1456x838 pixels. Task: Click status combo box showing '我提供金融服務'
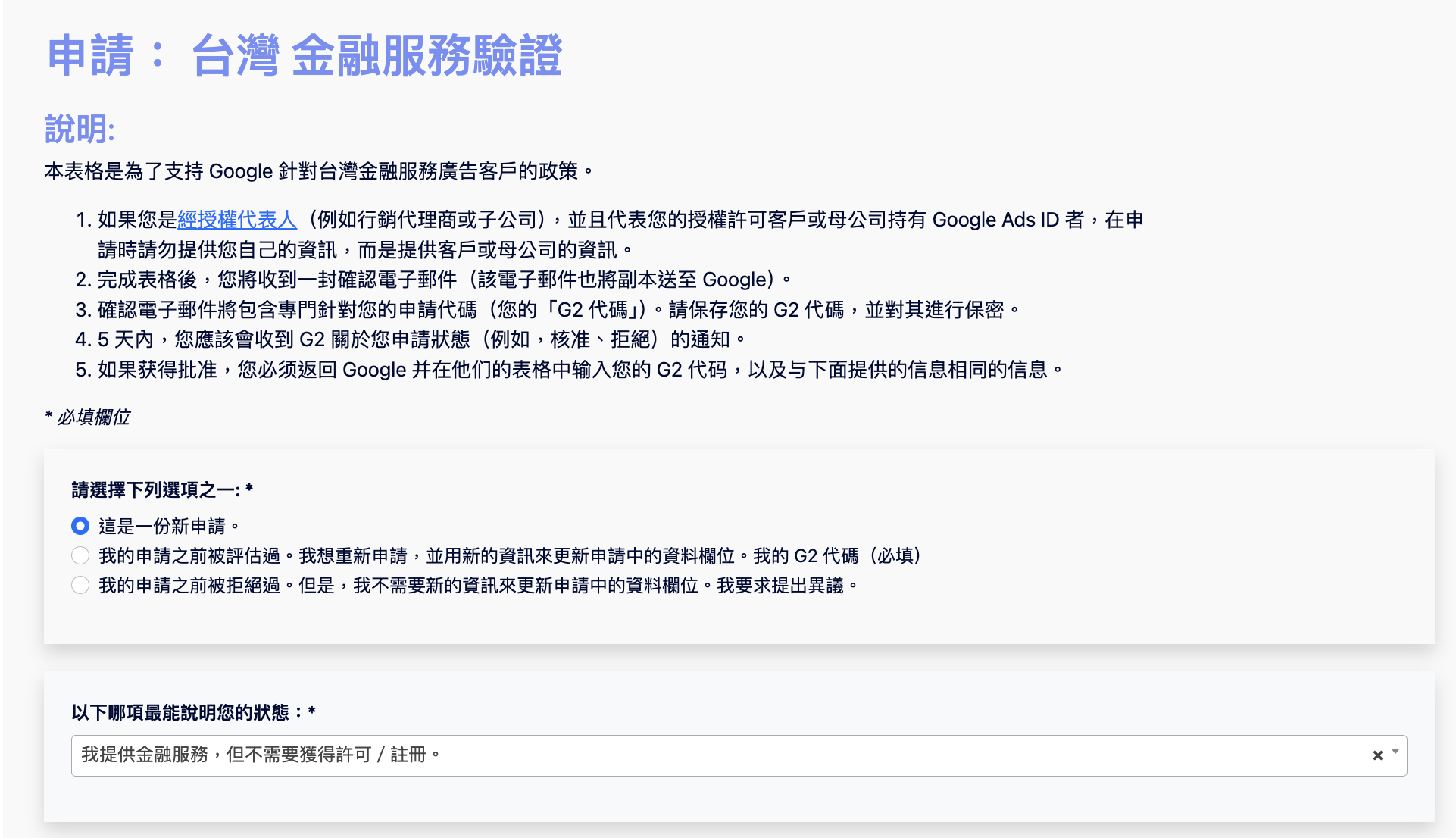(739, 755)
